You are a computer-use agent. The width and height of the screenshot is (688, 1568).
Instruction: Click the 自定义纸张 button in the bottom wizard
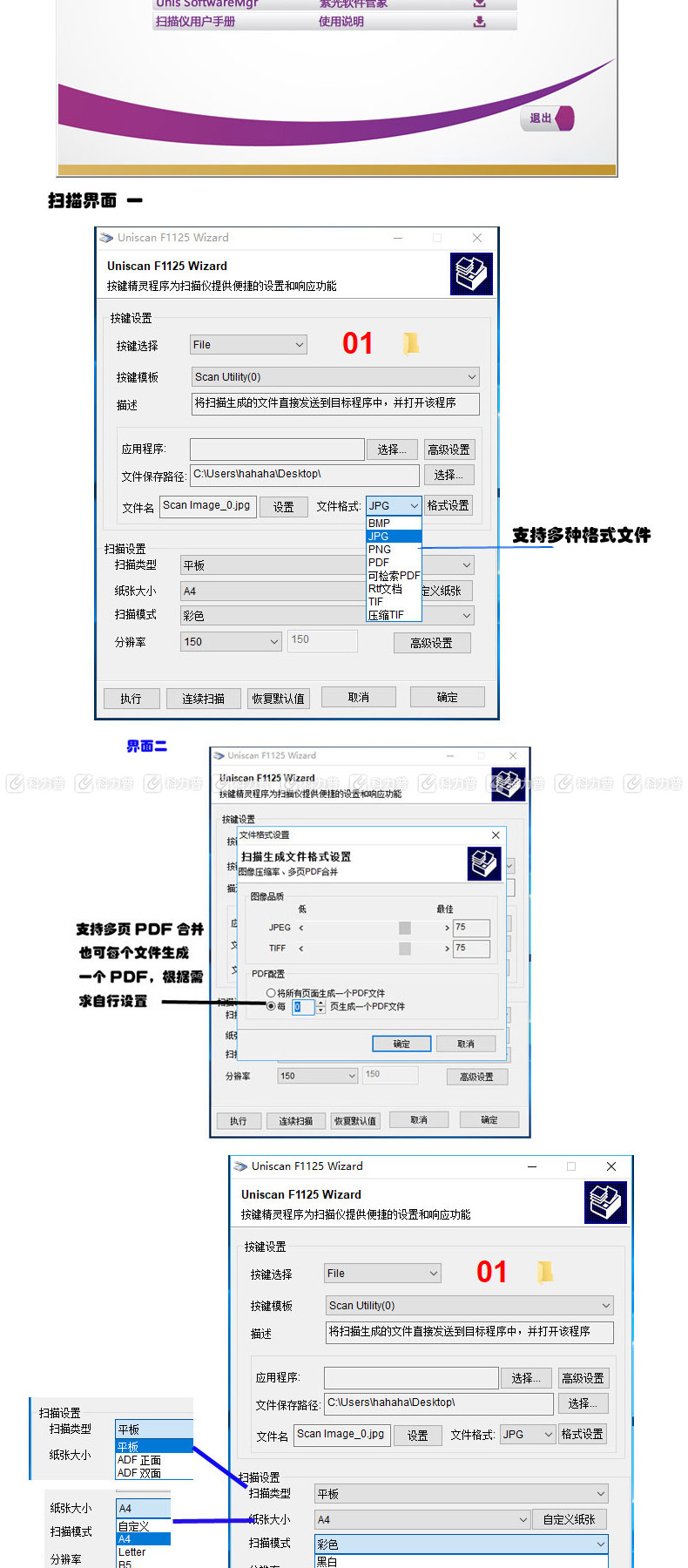(569, 1519)
